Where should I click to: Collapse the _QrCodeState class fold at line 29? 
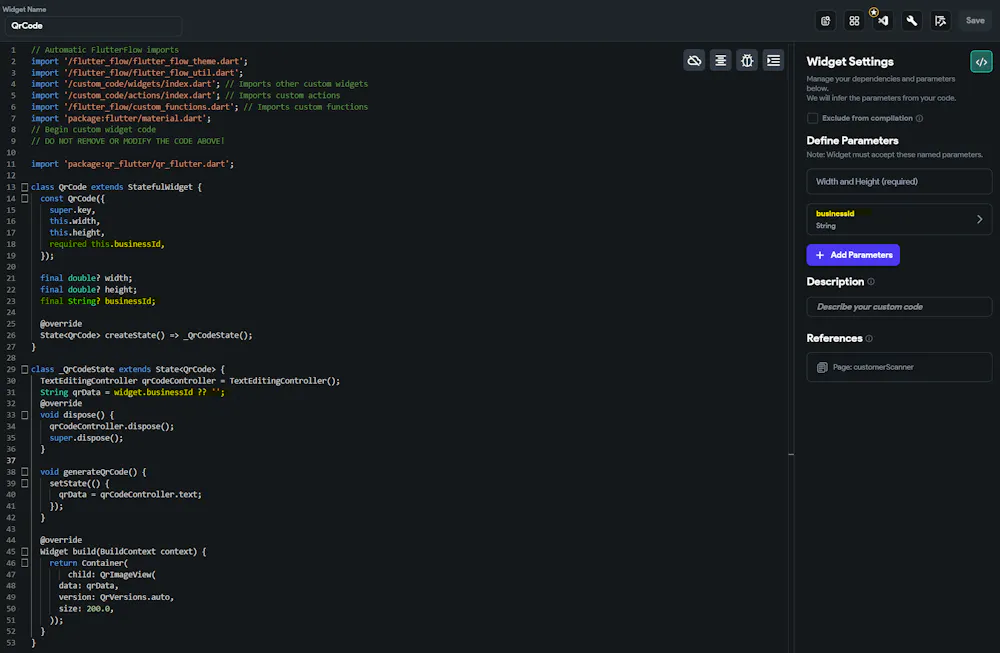coord(25,369)
